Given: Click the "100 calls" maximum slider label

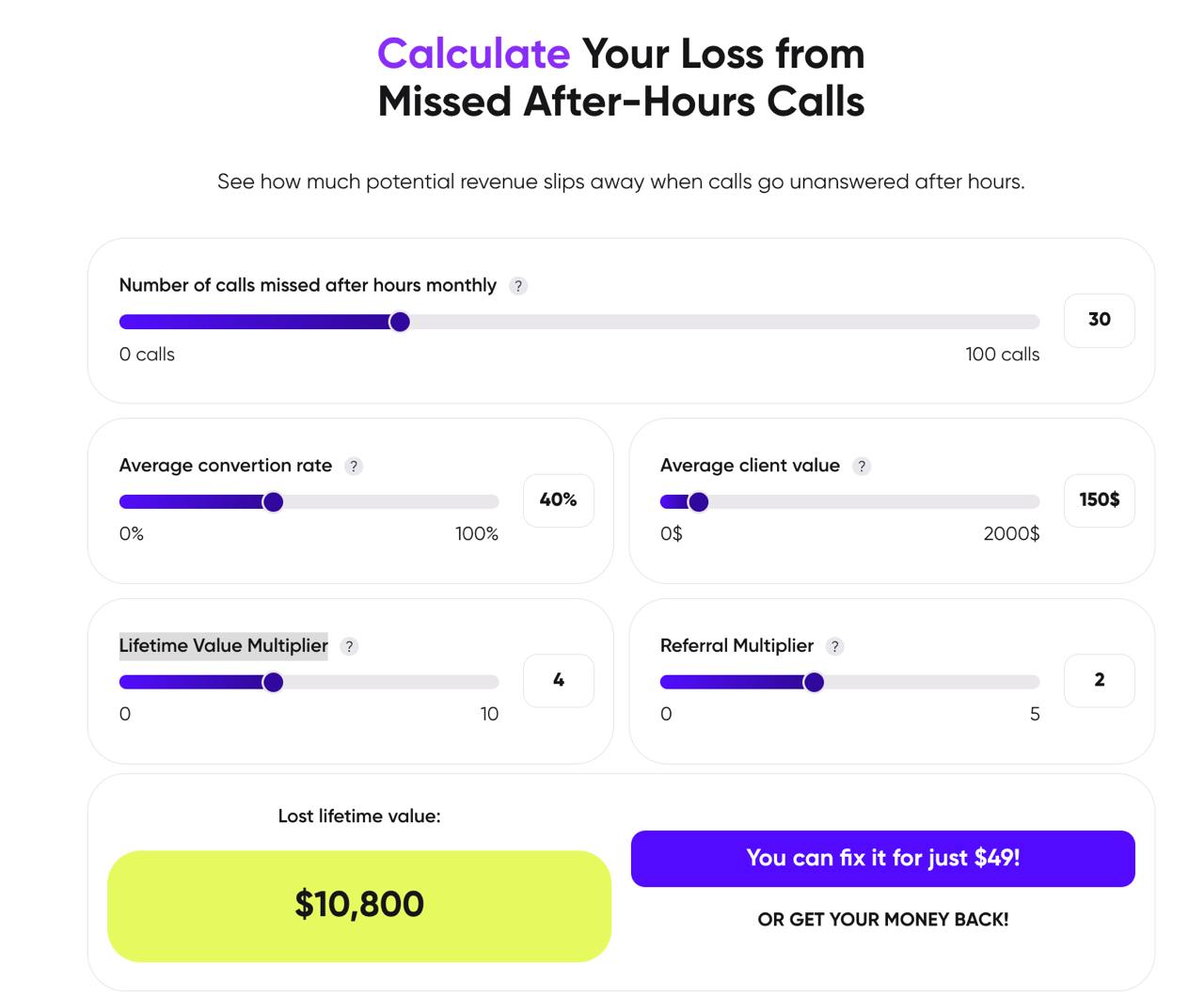Looking at the screenshot, I should (x=1002, y=355).
